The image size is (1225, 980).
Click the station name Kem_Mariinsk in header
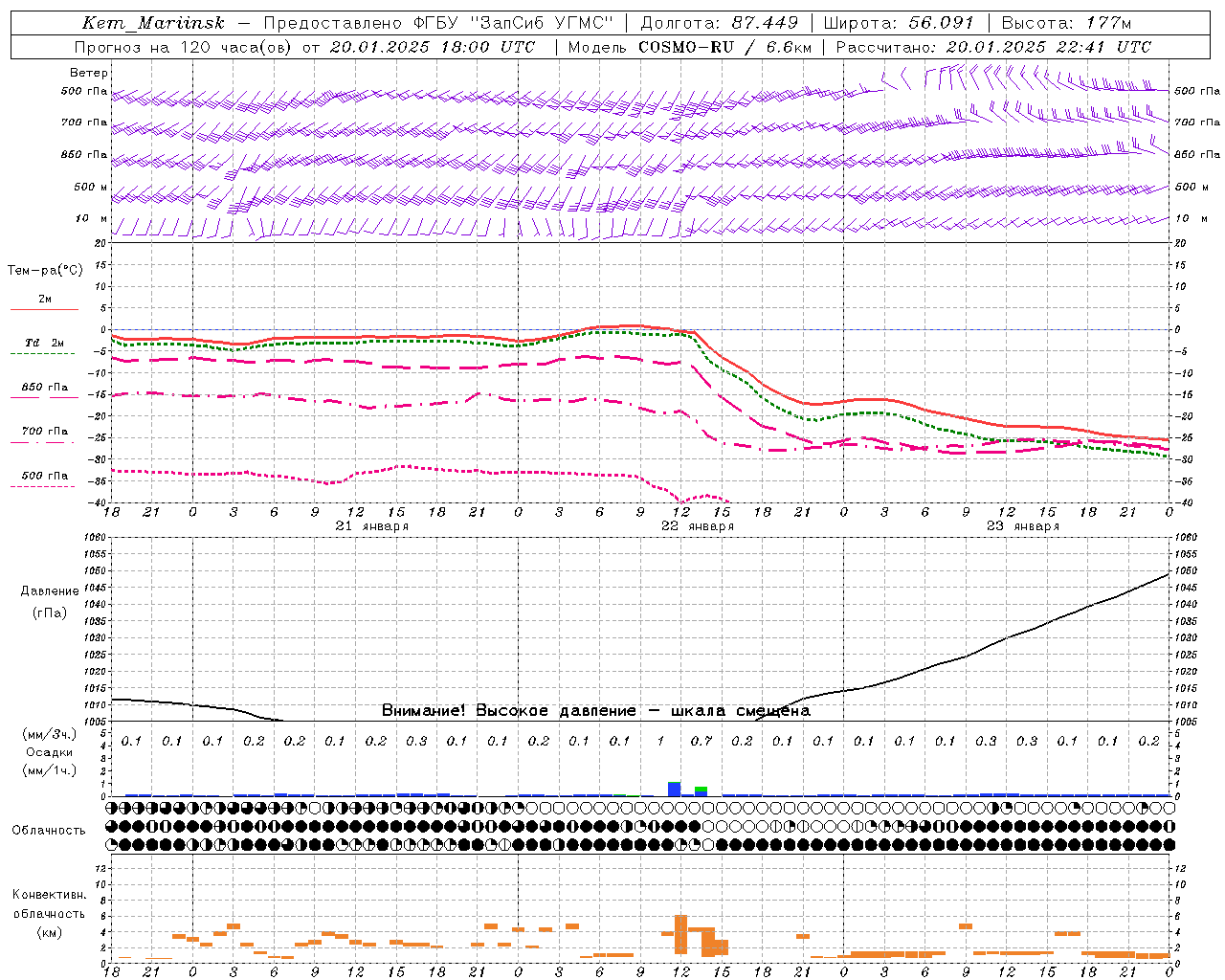click(153, 23)
